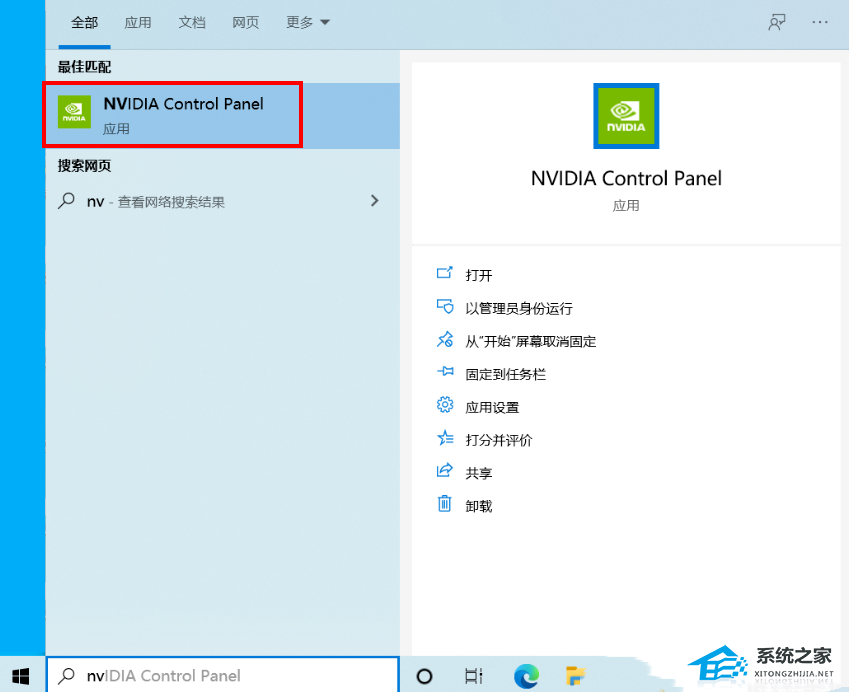Launch Microsoft Edge from taskbar
This screenshot has width=849, height=692.
click(526, 676)
